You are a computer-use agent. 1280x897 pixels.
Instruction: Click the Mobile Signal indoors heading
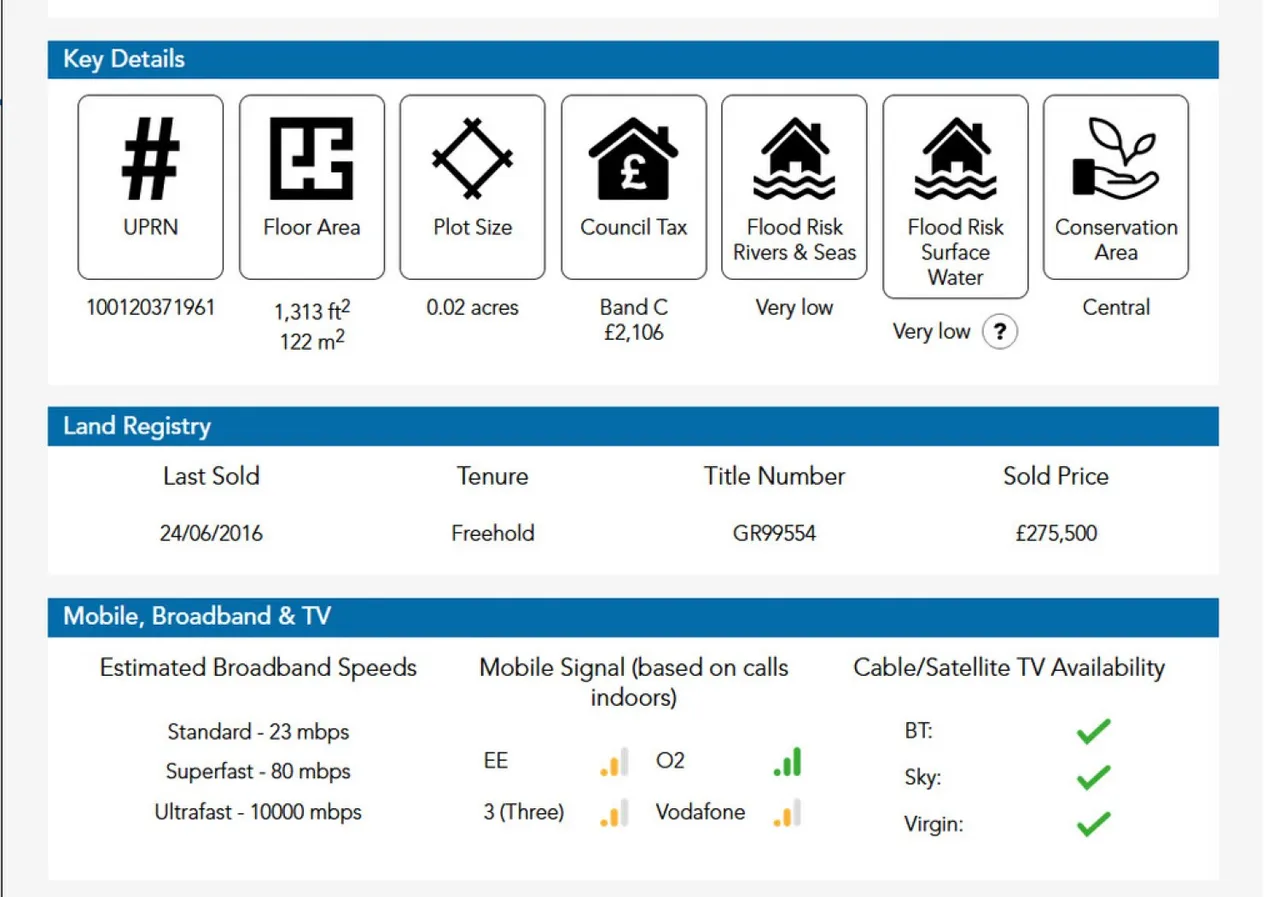click(x=634, y=682)
